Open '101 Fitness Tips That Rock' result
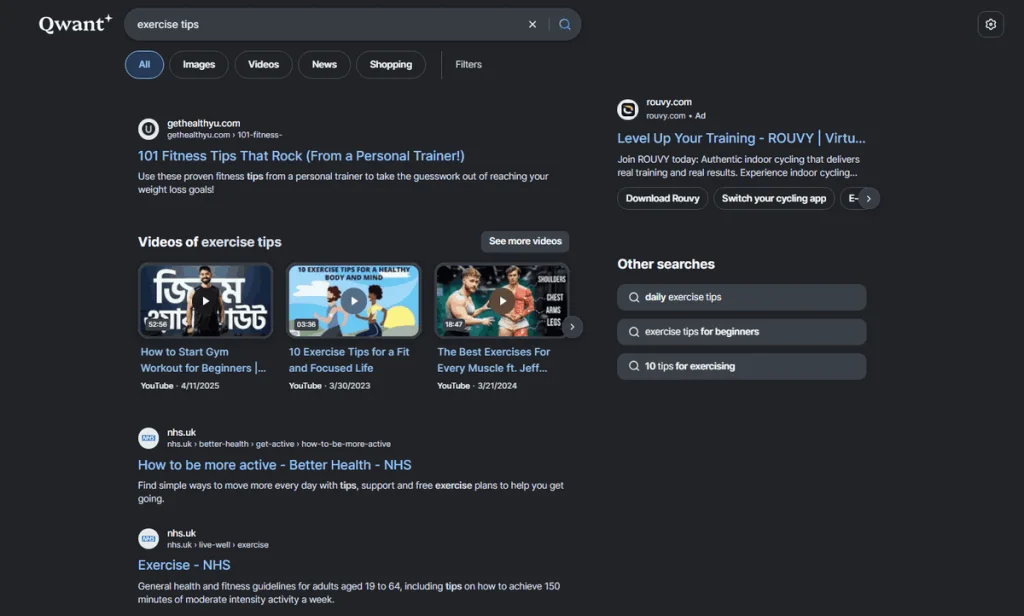 tap(301, 156)
